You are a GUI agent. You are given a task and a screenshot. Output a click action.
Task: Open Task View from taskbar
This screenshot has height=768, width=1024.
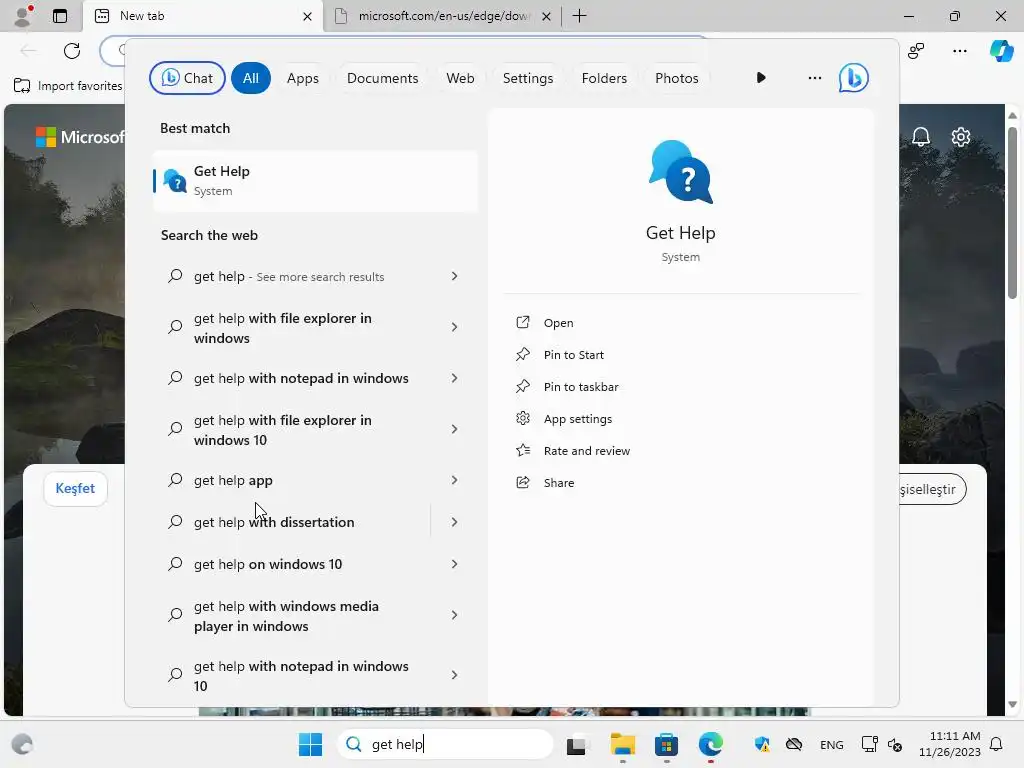click(577, 744)
